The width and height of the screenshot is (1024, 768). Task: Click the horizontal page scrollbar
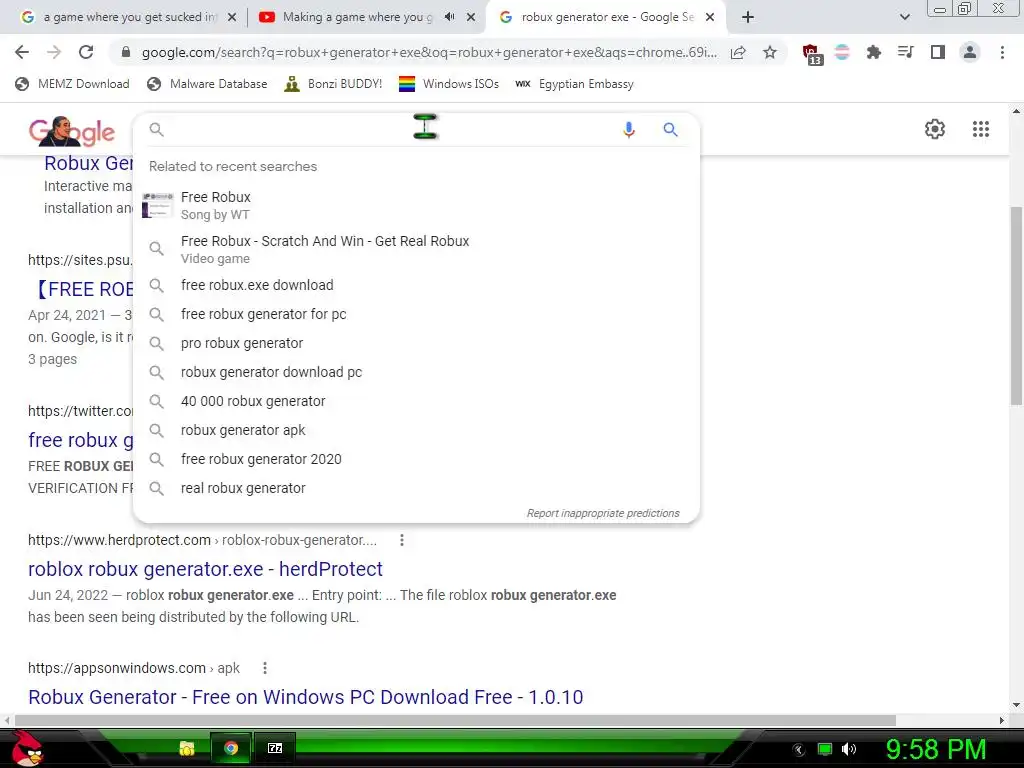(x=455, y=720)
